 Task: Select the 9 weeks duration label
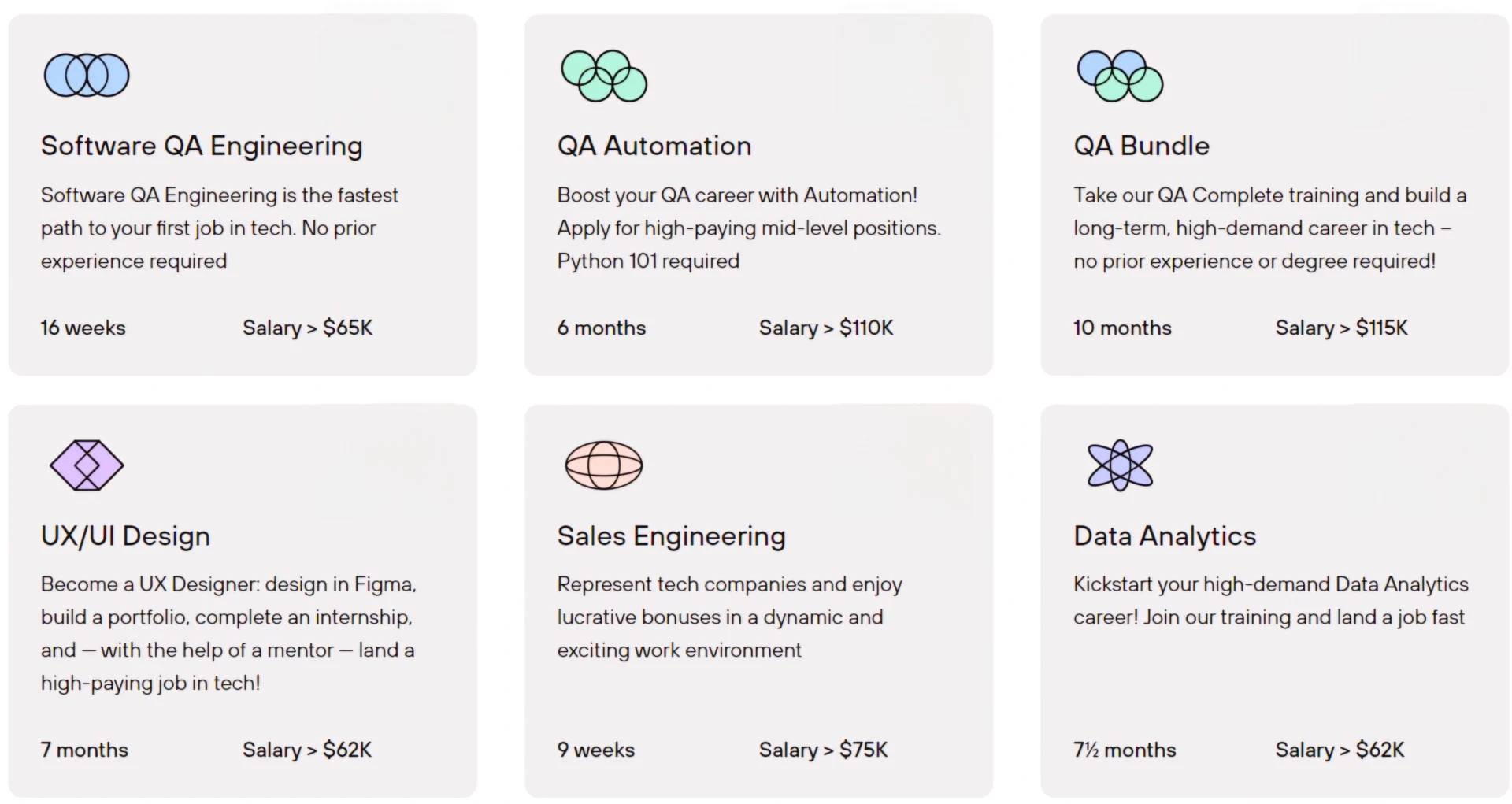[595, 750]
